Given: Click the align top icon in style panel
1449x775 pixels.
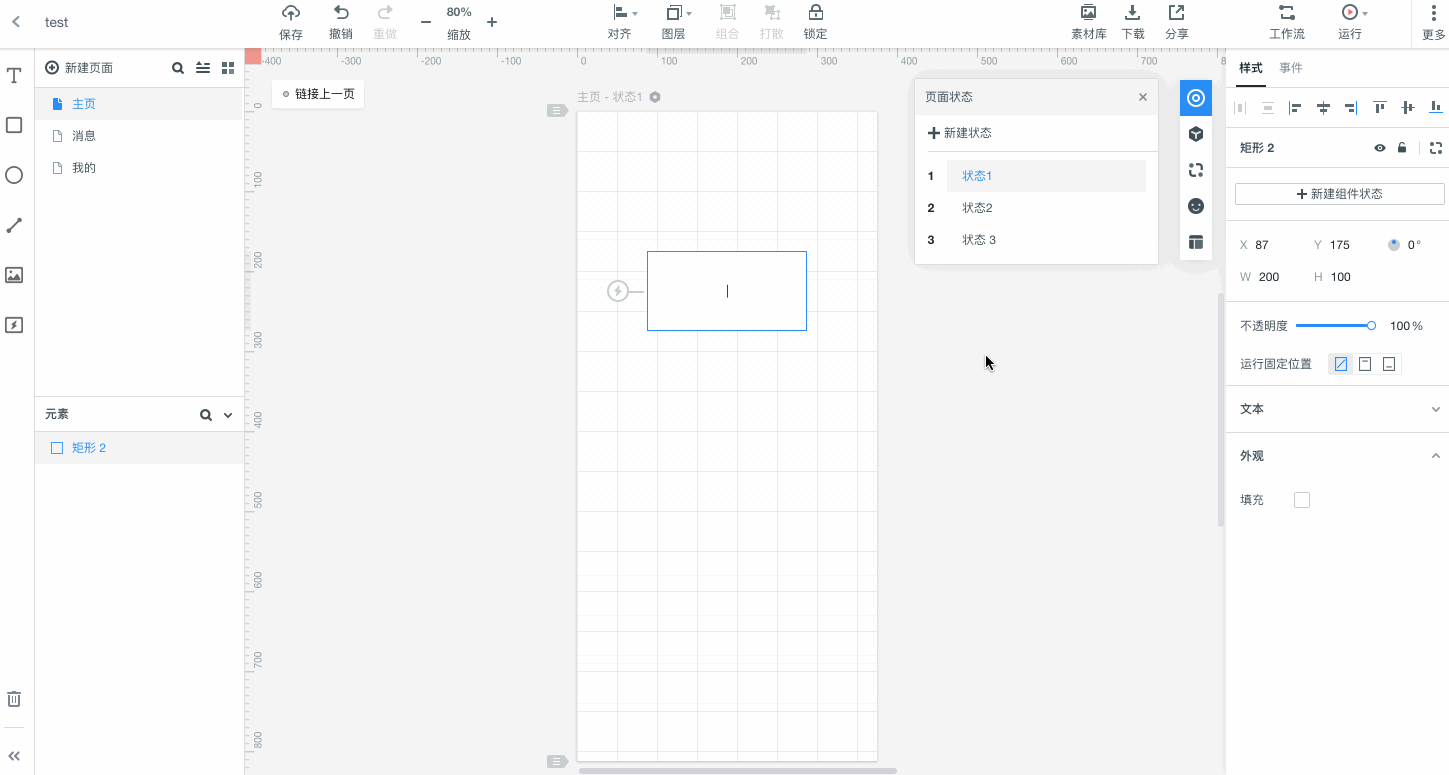Looking at the screenshot, I should click(1380, 108).
